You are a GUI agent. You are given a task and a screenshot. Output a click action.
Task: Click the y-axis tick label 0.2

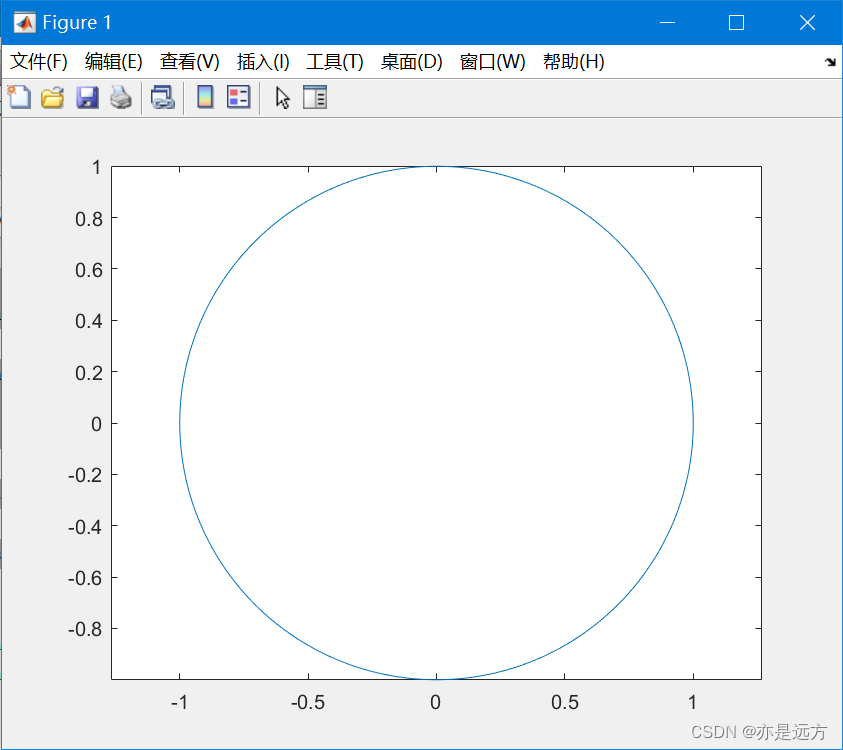[89, 373]
